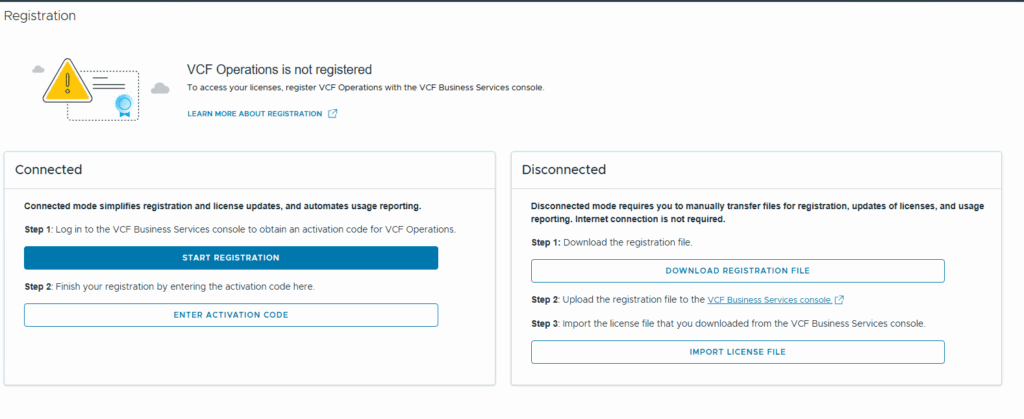
Task: Open the Enter Activation Code dialog
Action: pos(231,315)
